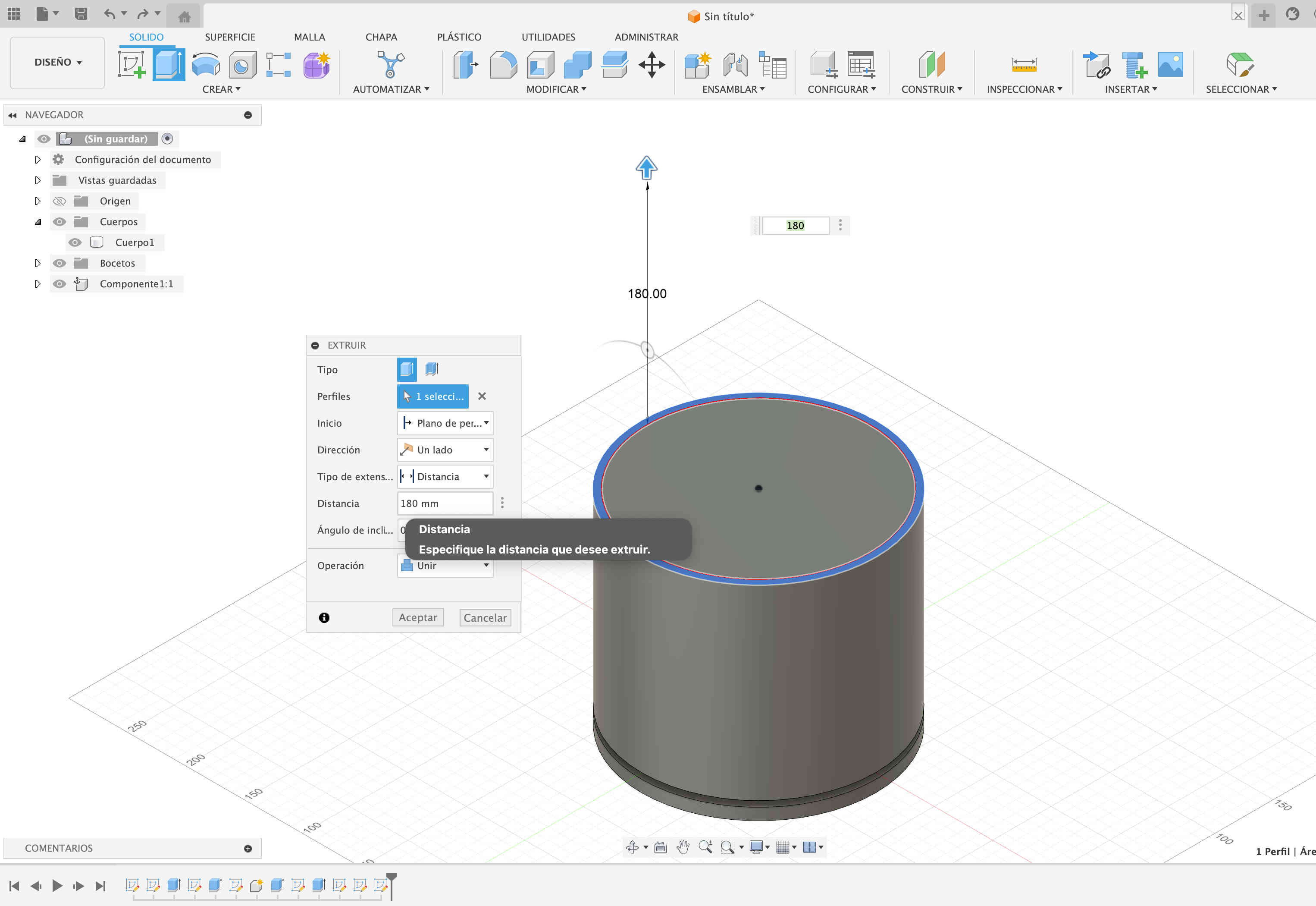Select the Press Pull tool
The width and height of the screenshot is (1316, 906).
tap(466, 65)
